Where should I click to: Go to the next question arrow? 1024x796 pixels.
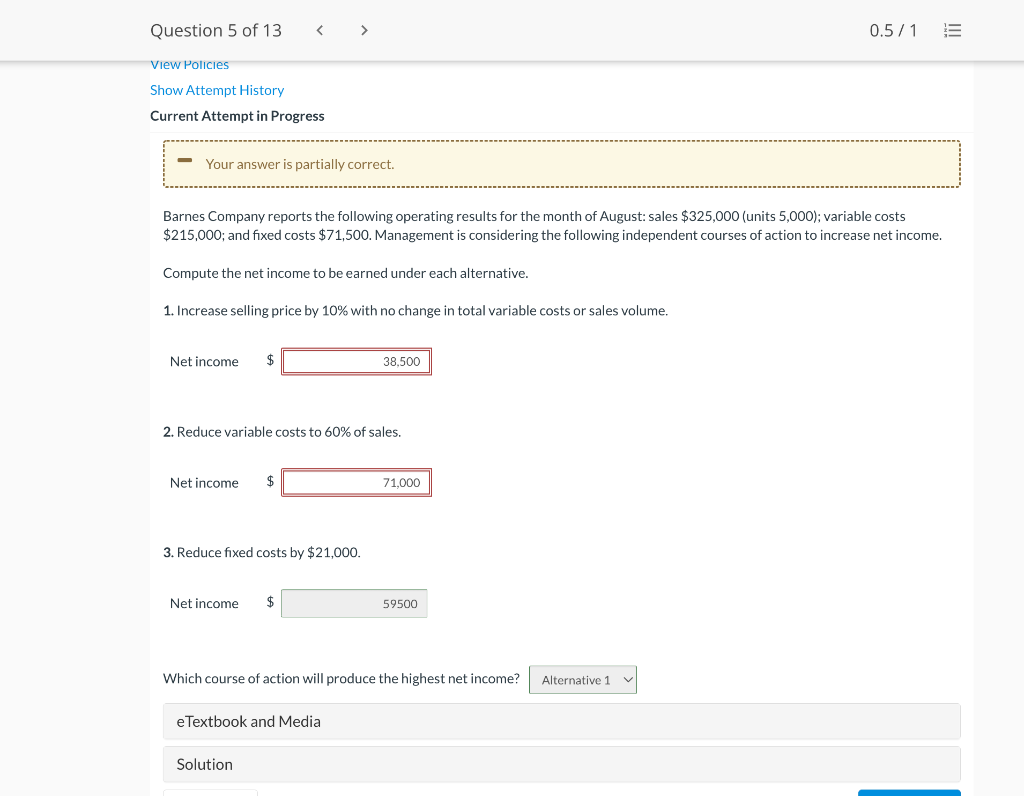point(364,30)
